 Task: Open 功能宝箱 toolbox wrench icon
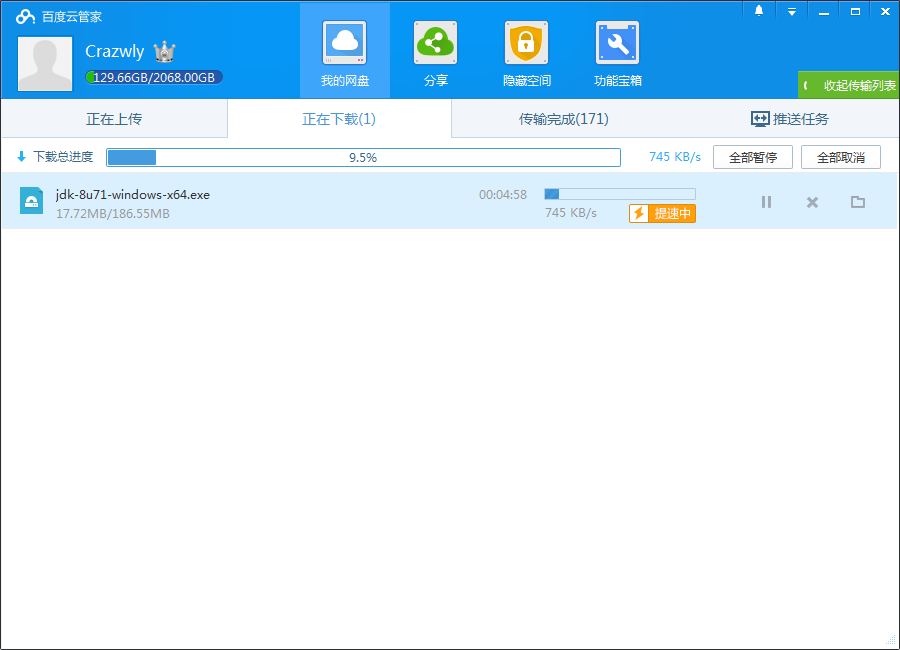tap(617, 44)
